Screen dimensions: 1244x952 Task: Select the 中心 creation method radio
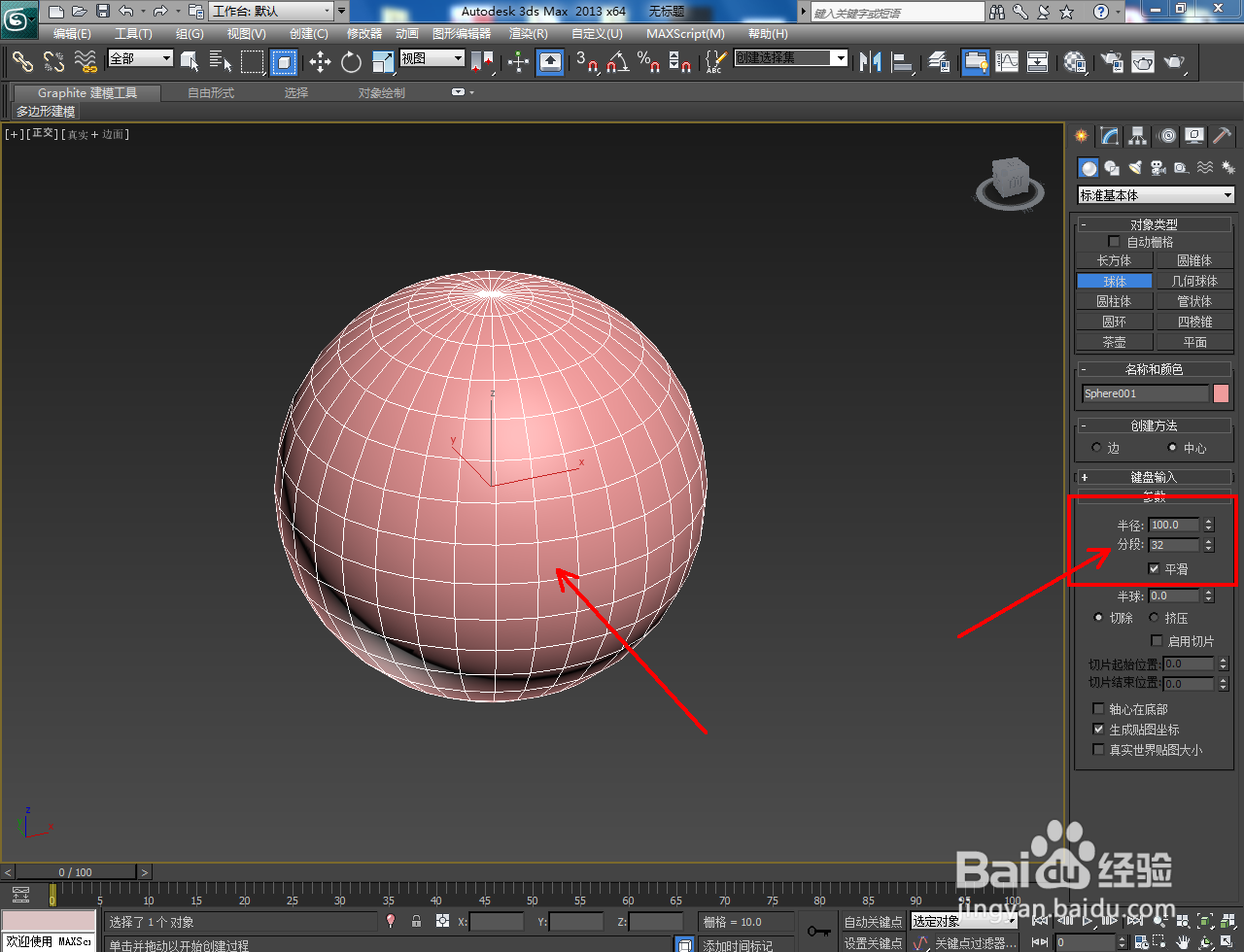tap(1172, 448)
